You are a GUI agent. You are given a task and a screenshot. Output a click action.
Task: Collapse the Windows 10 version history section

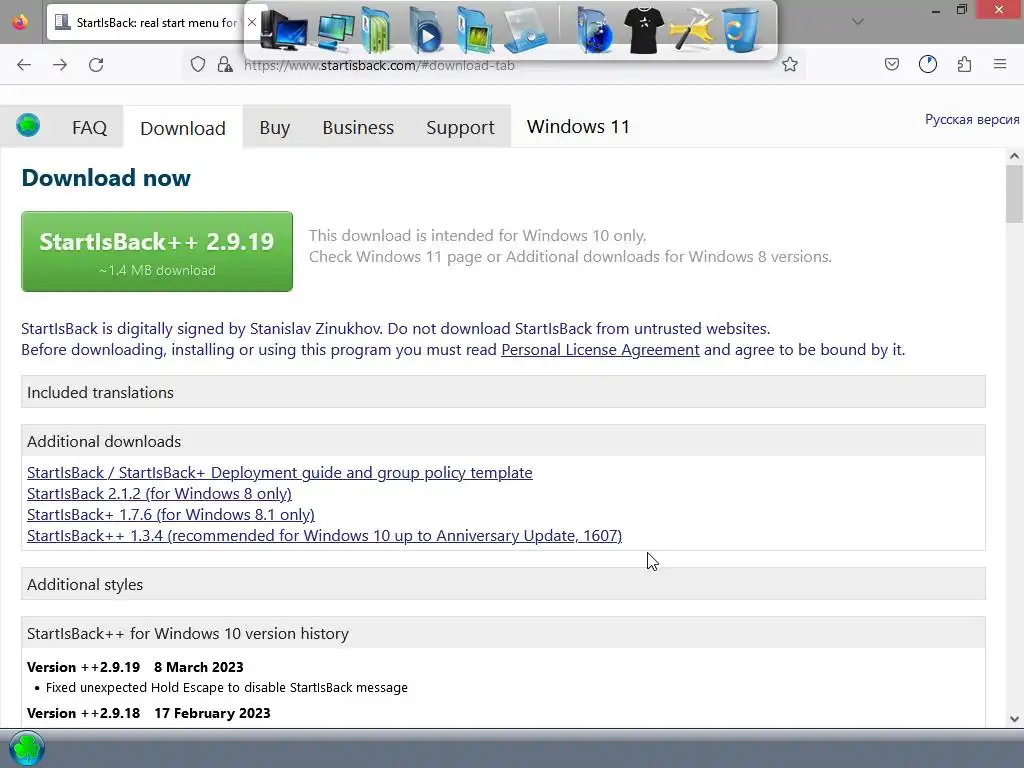pyautogui.click(x=503, y=633)
